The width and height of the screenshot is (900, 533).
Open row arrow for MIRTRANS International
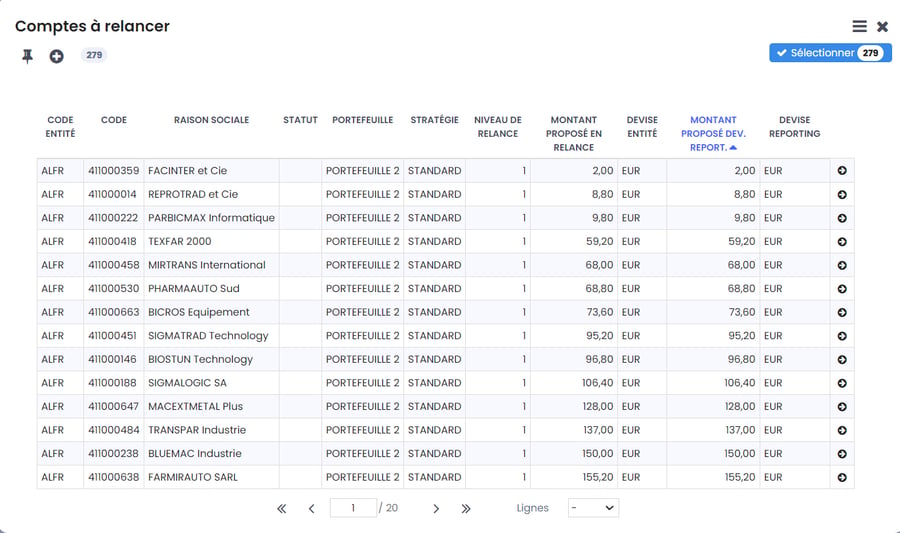pos(841,265)
